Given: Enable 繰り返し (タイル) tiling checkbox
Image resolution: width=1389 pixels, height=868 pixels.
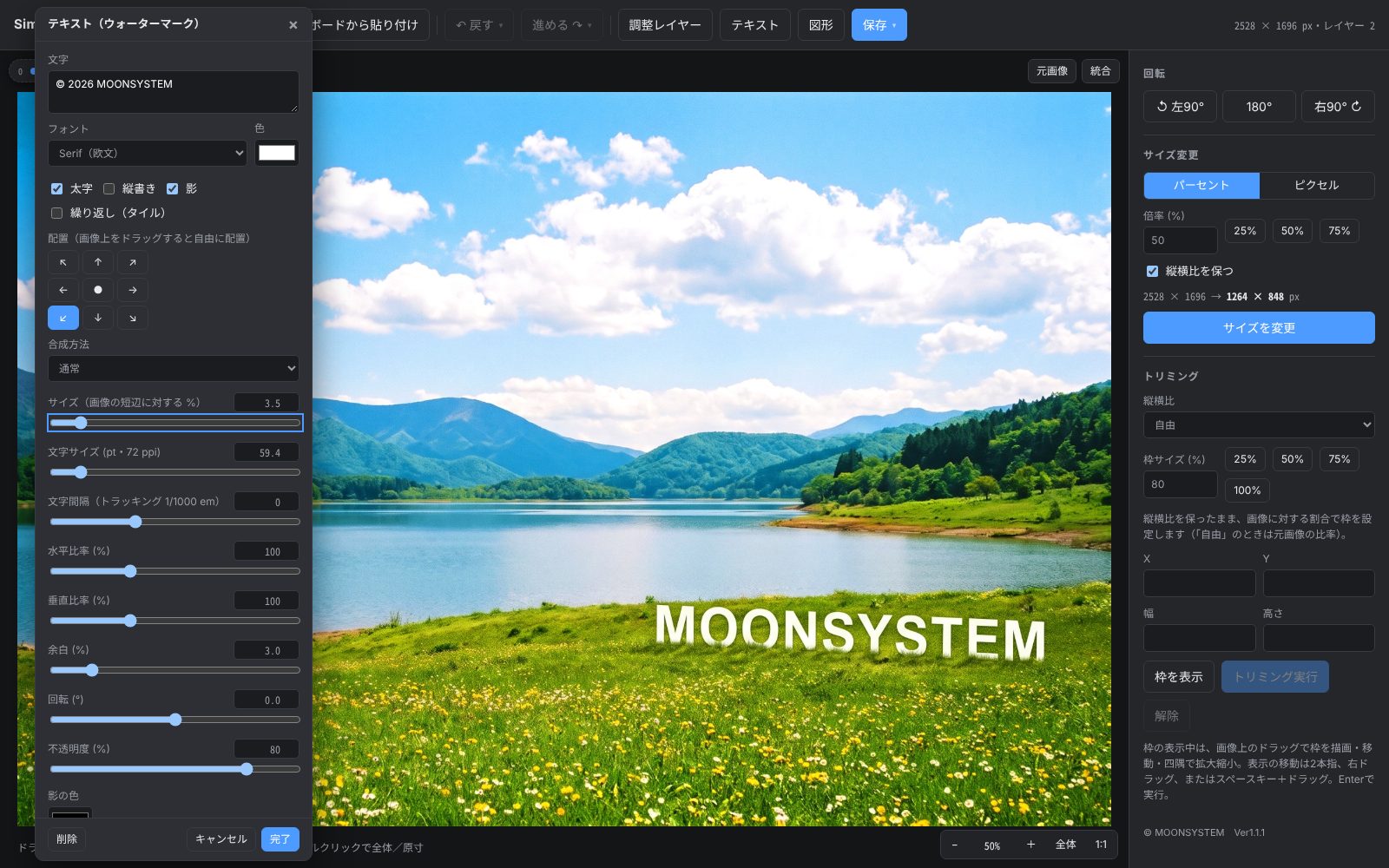Looking at the screenshot, I should click(57, 213).
